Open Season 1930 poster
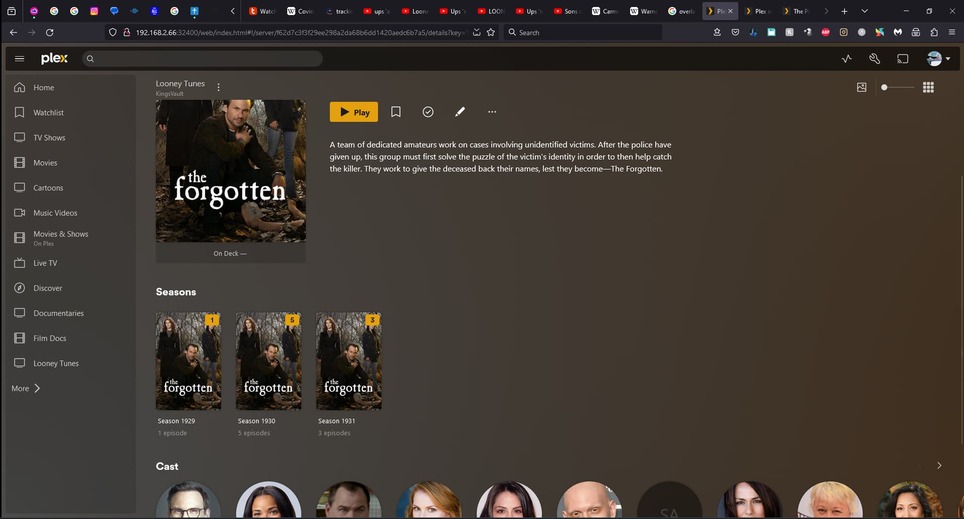 (269, 361)
